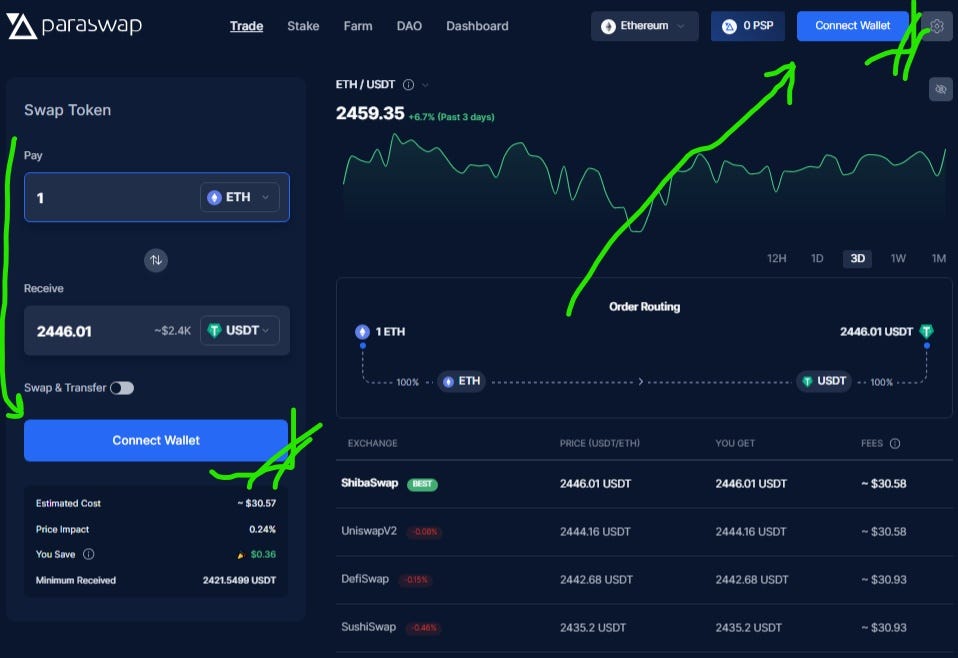Click Connect Wallet in swap panel
The height and width of the screenshot is (658, 958).
coord(156,440)
